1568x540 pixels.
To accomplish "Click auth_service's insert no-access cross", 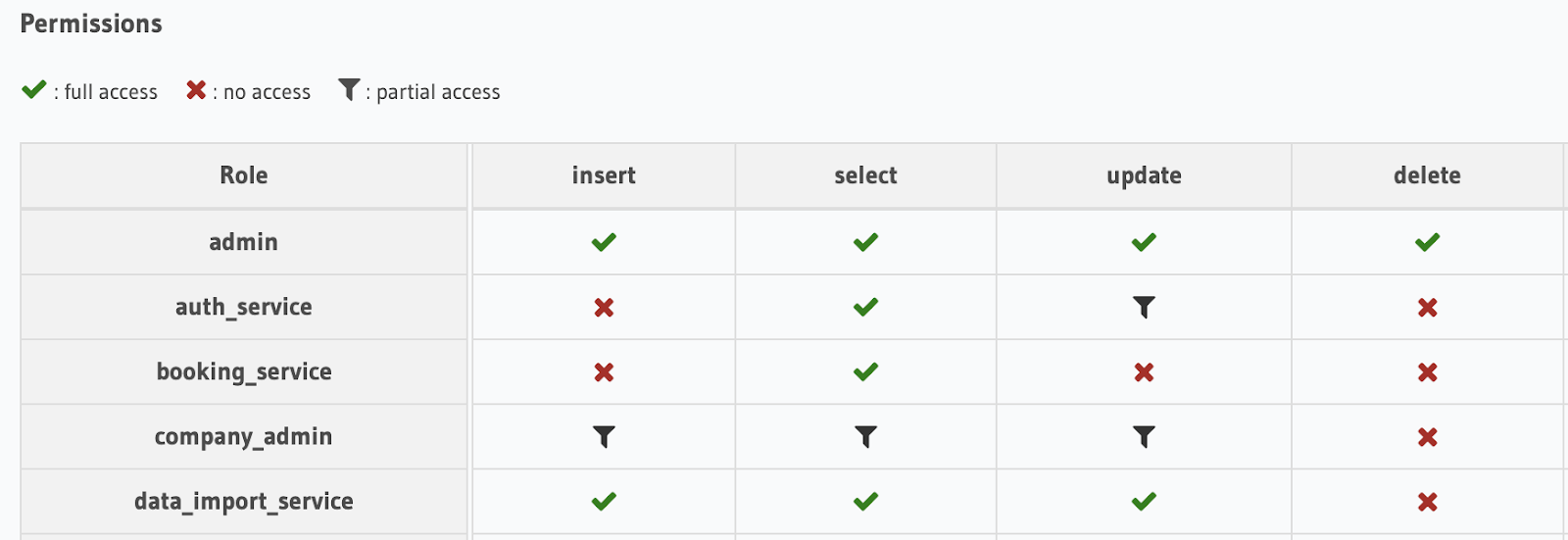I will (x=604, y=308).
